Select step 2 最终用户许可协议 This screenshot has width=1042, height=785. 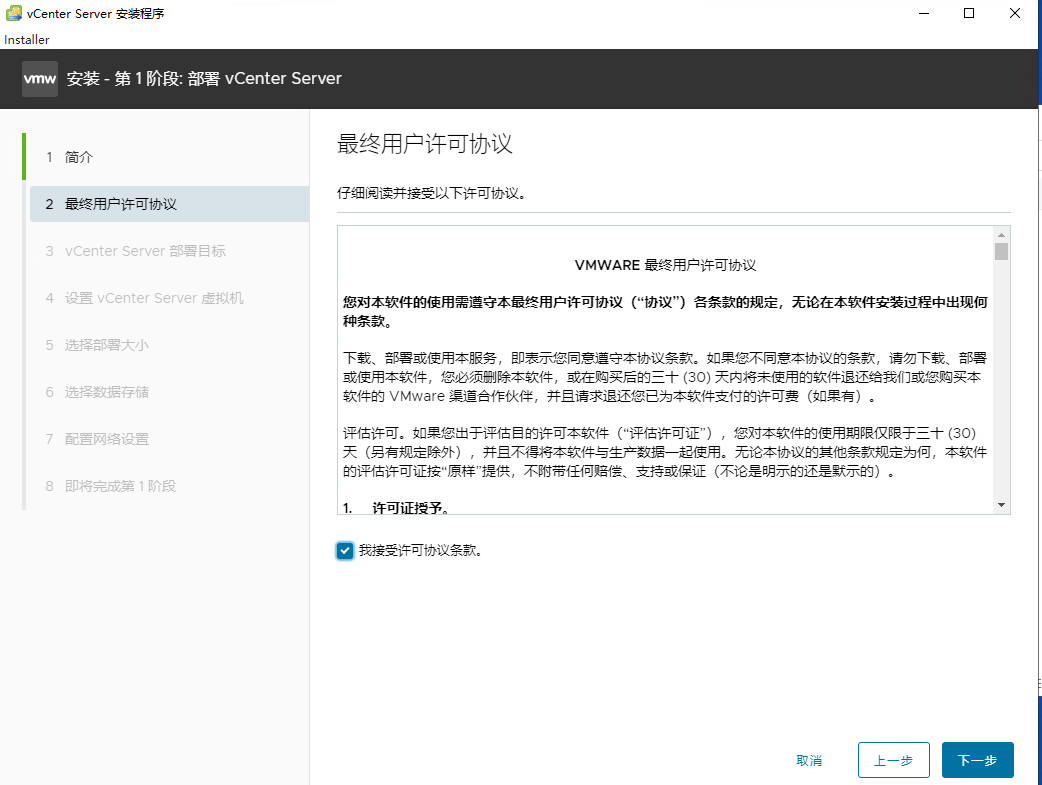[x=169, y=204]
